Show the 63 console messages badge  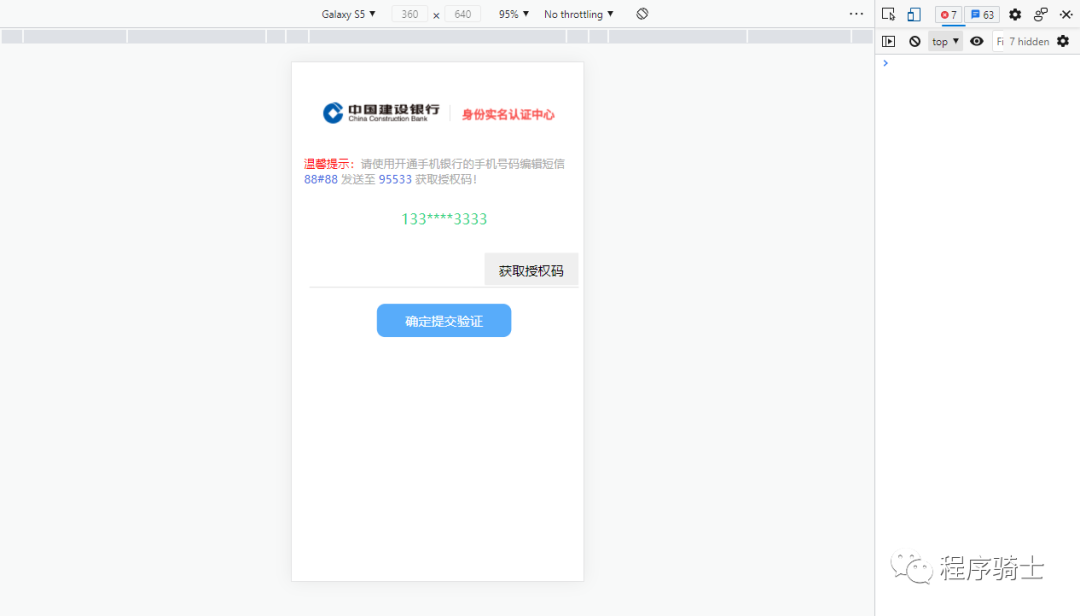tap(982, 14)
